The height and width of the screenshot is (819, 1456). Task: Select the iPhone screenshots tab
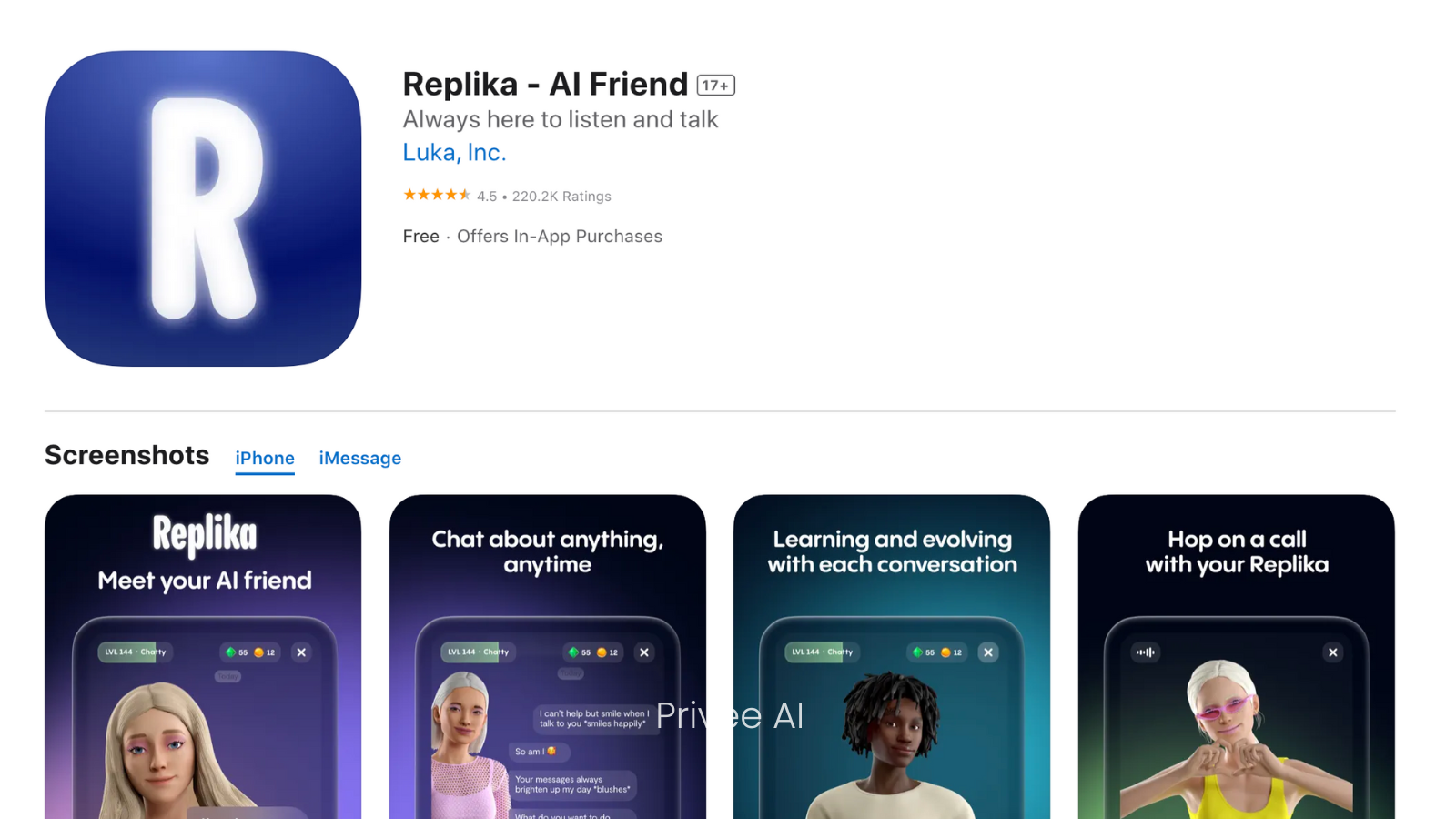click(265, 458)
